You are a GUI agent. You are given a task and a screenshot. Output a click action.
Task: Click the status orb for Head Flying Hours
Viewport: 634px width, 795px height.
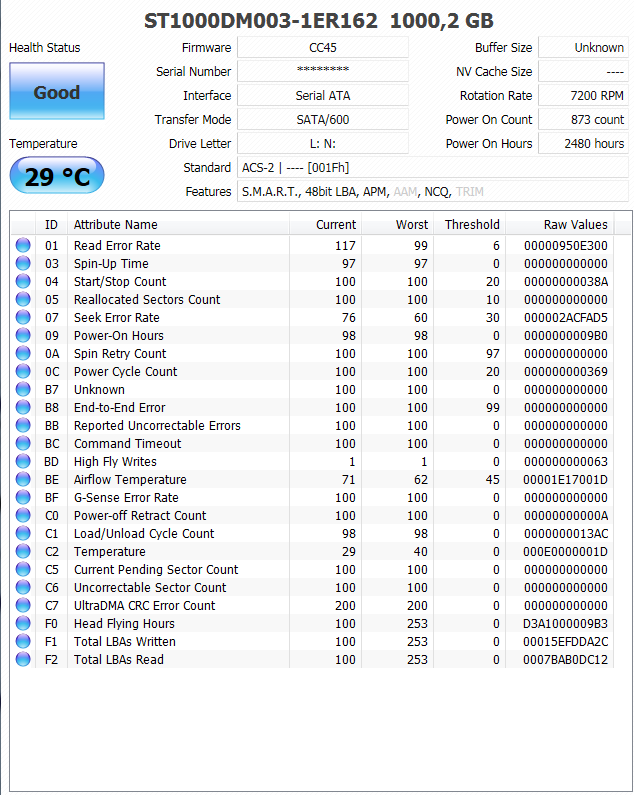tap(23, 623)
